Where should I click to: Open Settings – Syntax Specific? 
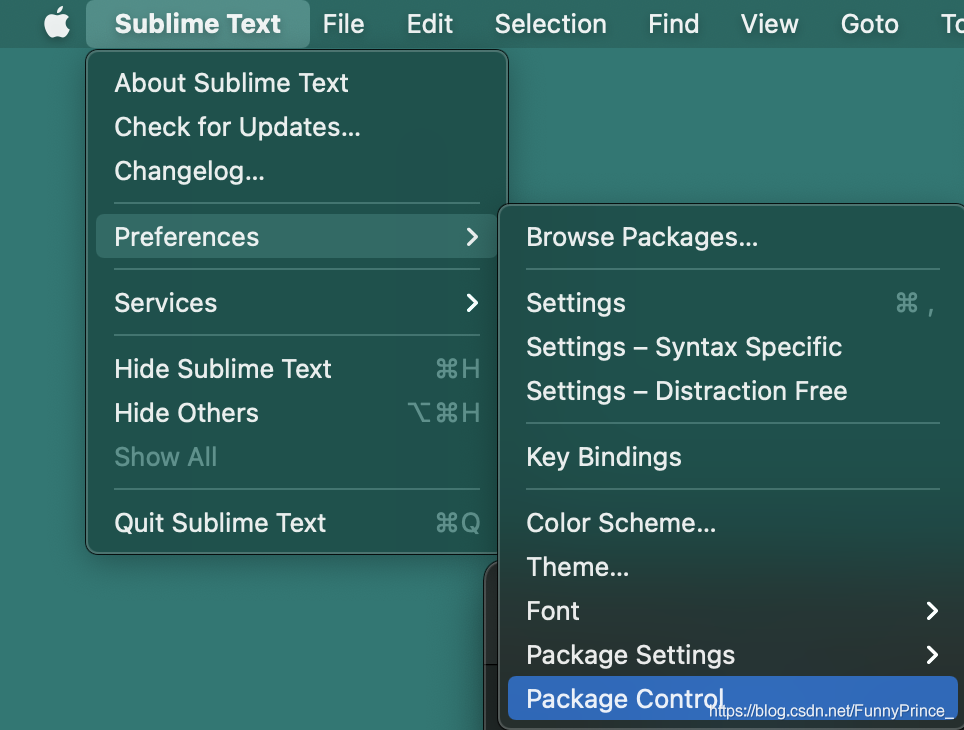[x=733, y=347]
